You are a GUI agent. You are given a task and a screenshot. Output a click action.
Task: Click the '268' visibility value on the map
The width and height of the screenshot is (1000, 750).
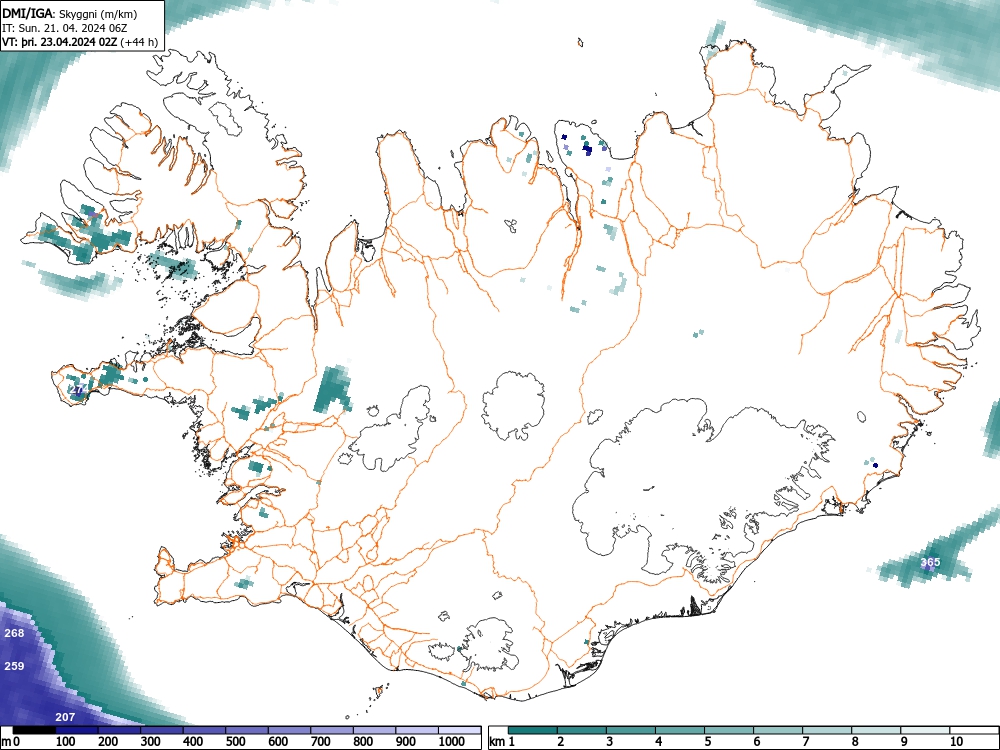[x=14, y=633]
